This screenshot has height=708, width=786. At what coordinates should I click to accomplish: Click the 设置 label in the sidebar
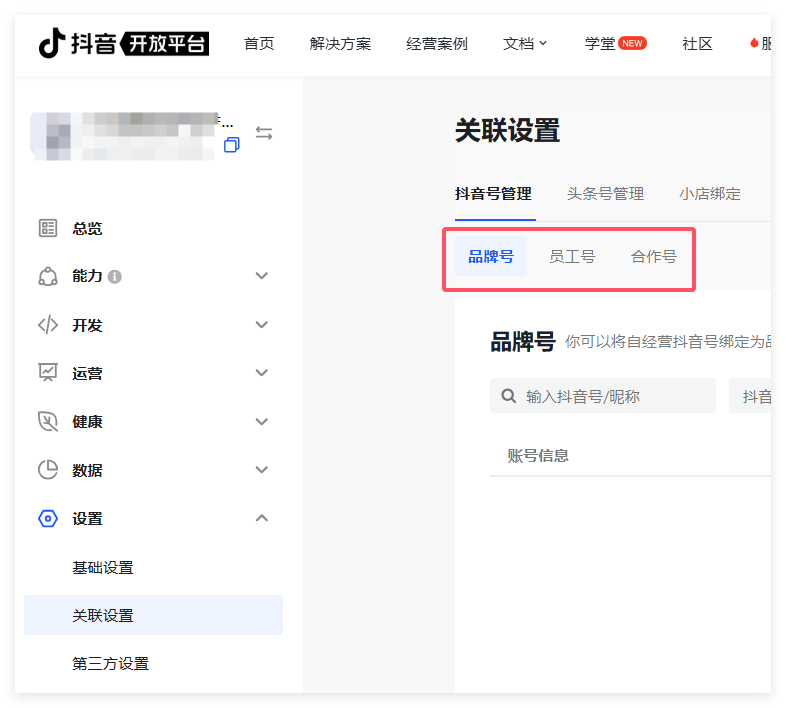point(87,518)
